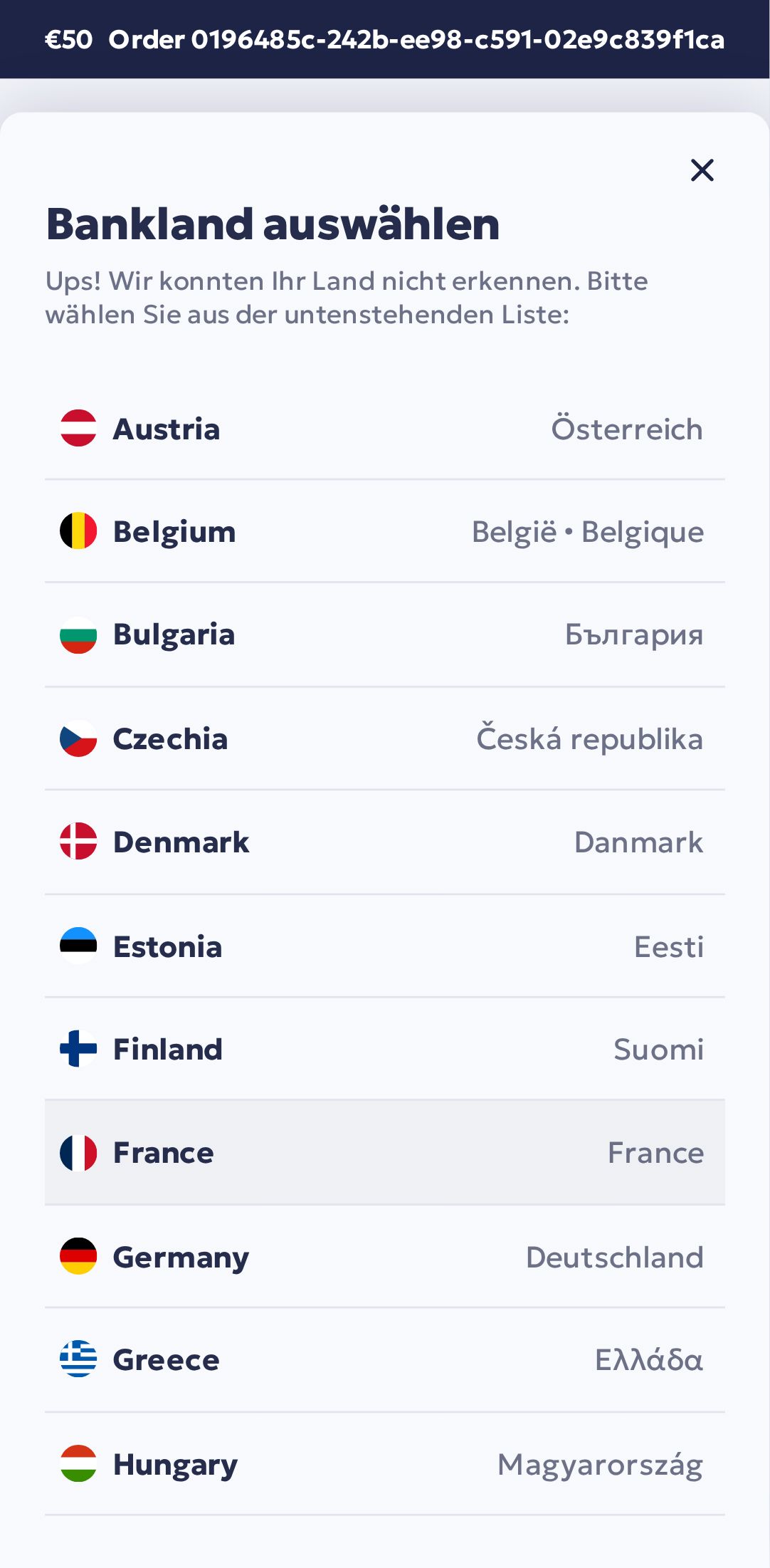The width and height of the screenshot is (770, 1568).
Task: Tap the Danmark native name
Action: pyautogui.click(x=638, y=842)
